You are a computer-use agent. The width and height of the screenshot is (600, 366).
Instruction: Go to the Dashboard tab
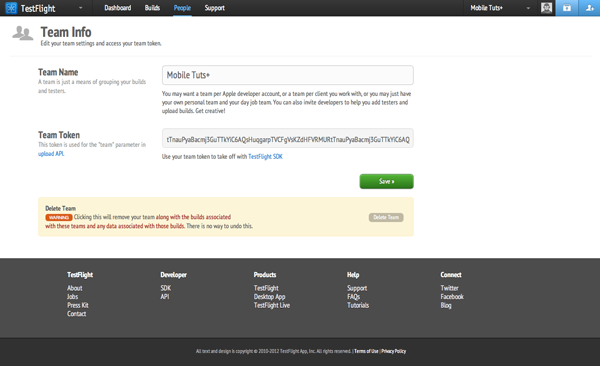point(117,8)
